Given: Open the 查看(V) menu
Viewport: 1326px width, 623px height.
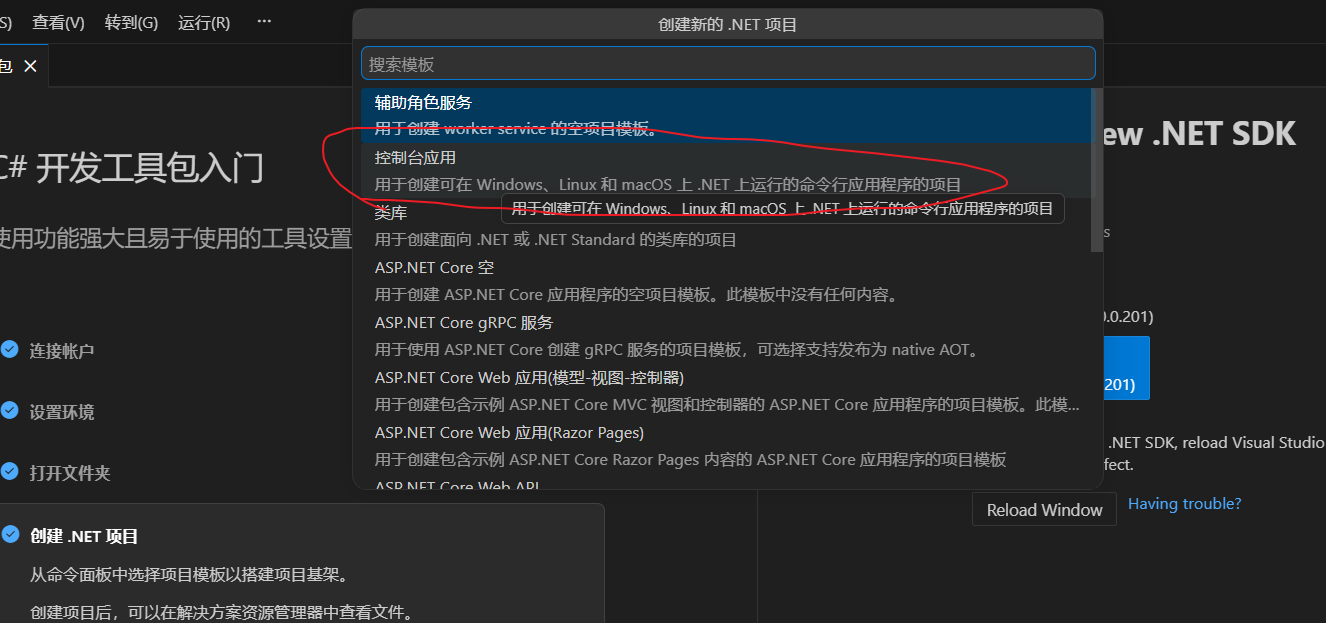Looking at the screenshot, I should pyautogui.click(x=58, y=22).
